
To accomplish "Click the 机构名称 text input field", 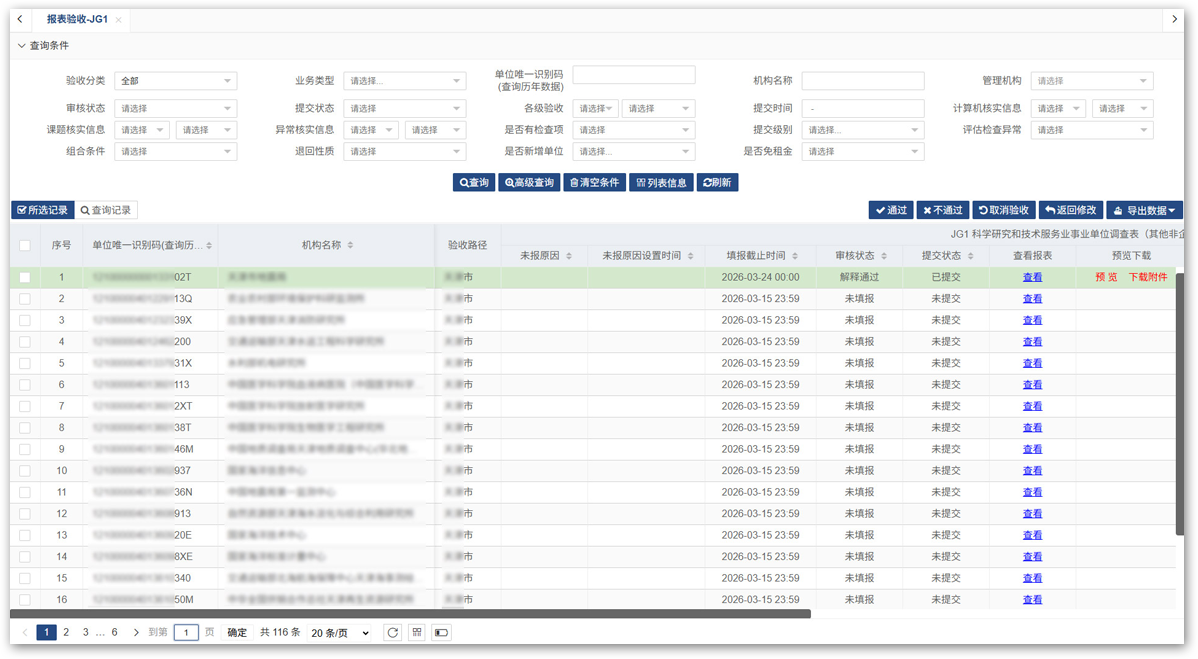I will click(862, 81).
